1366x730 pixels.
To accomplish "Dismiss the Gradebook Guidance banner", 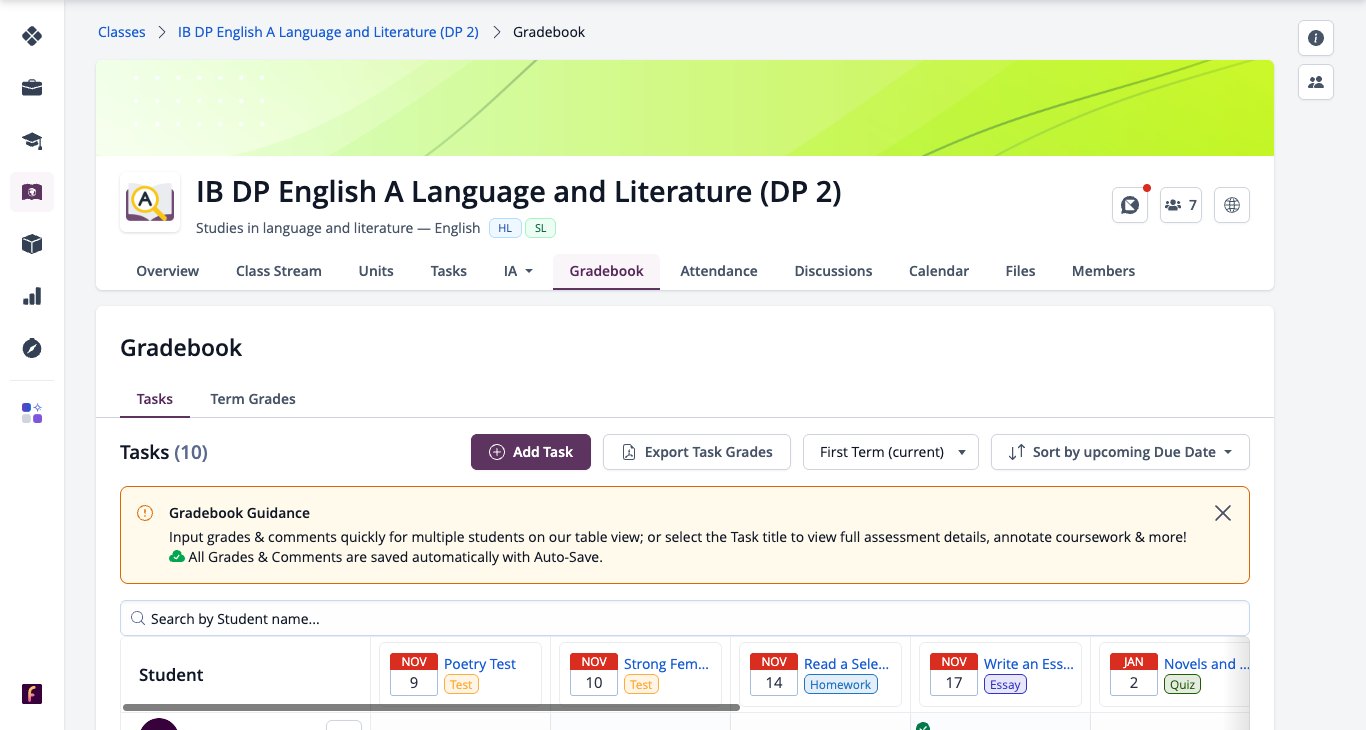I will 1222,513.
